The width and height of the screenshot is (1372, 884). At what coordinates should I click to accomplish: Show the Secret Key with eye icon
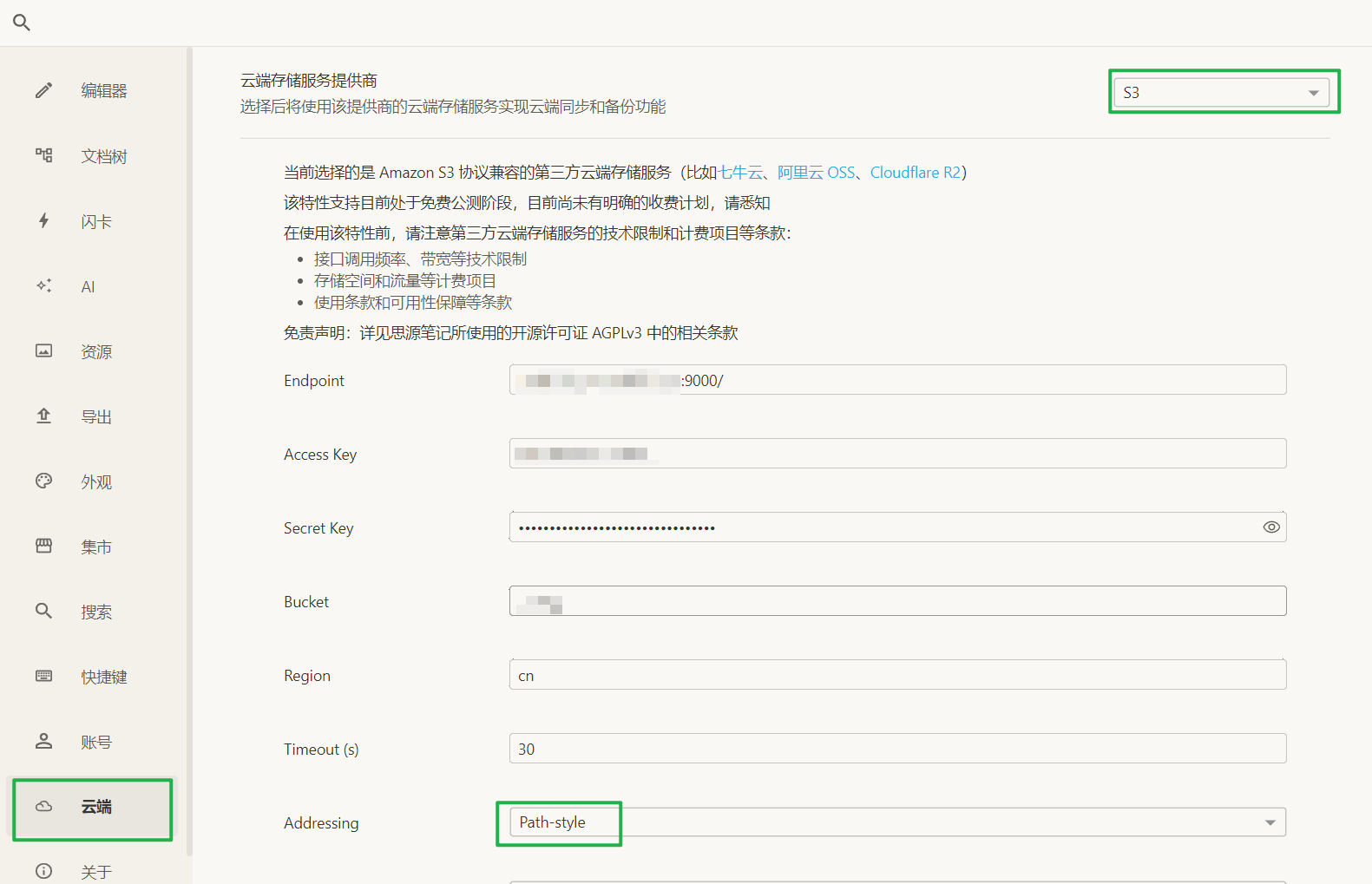(1271, 527)
